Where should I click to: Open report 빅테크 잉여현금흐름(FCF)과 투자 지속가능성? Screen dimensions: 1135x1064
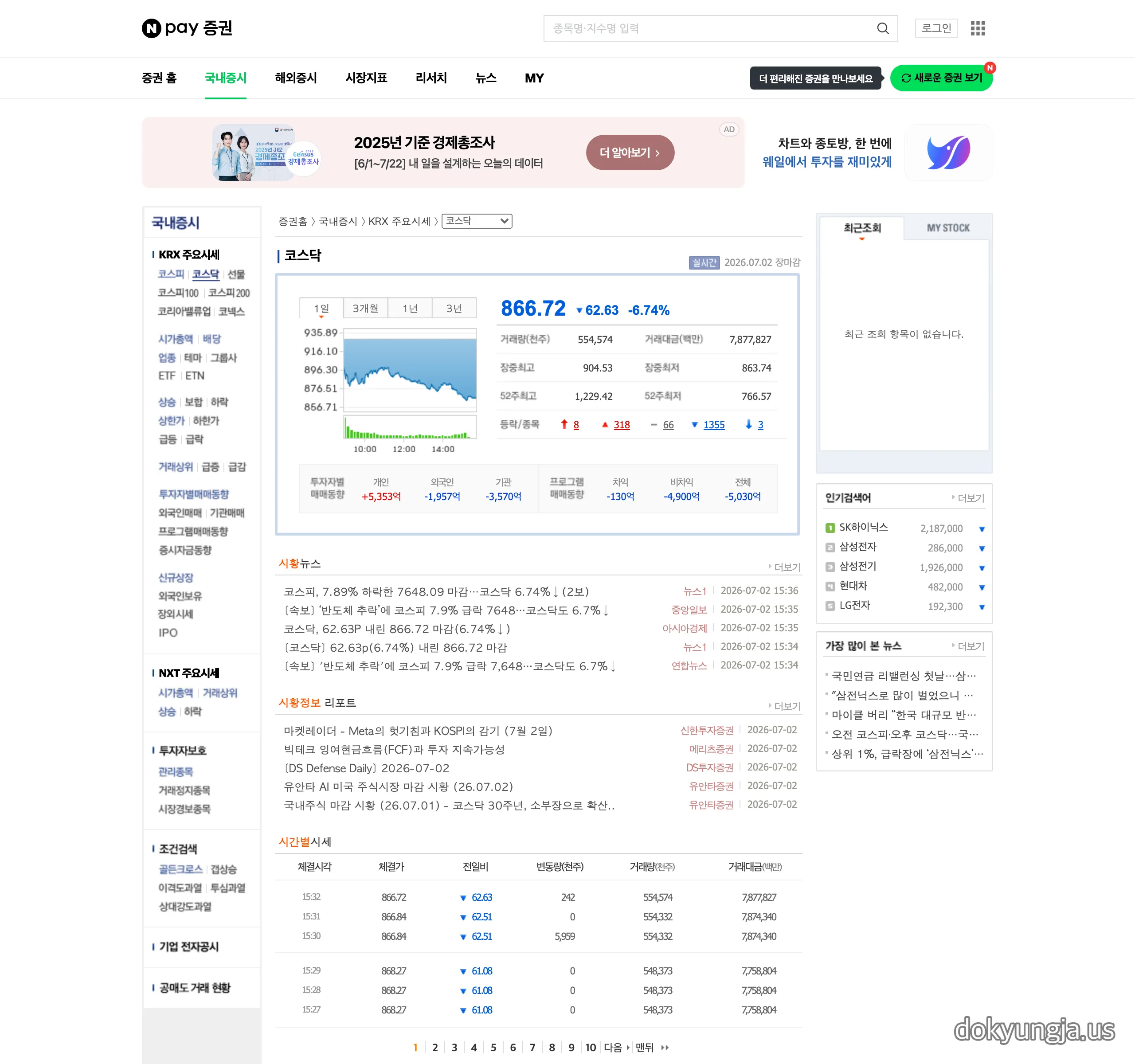click(x=394, y=750)
